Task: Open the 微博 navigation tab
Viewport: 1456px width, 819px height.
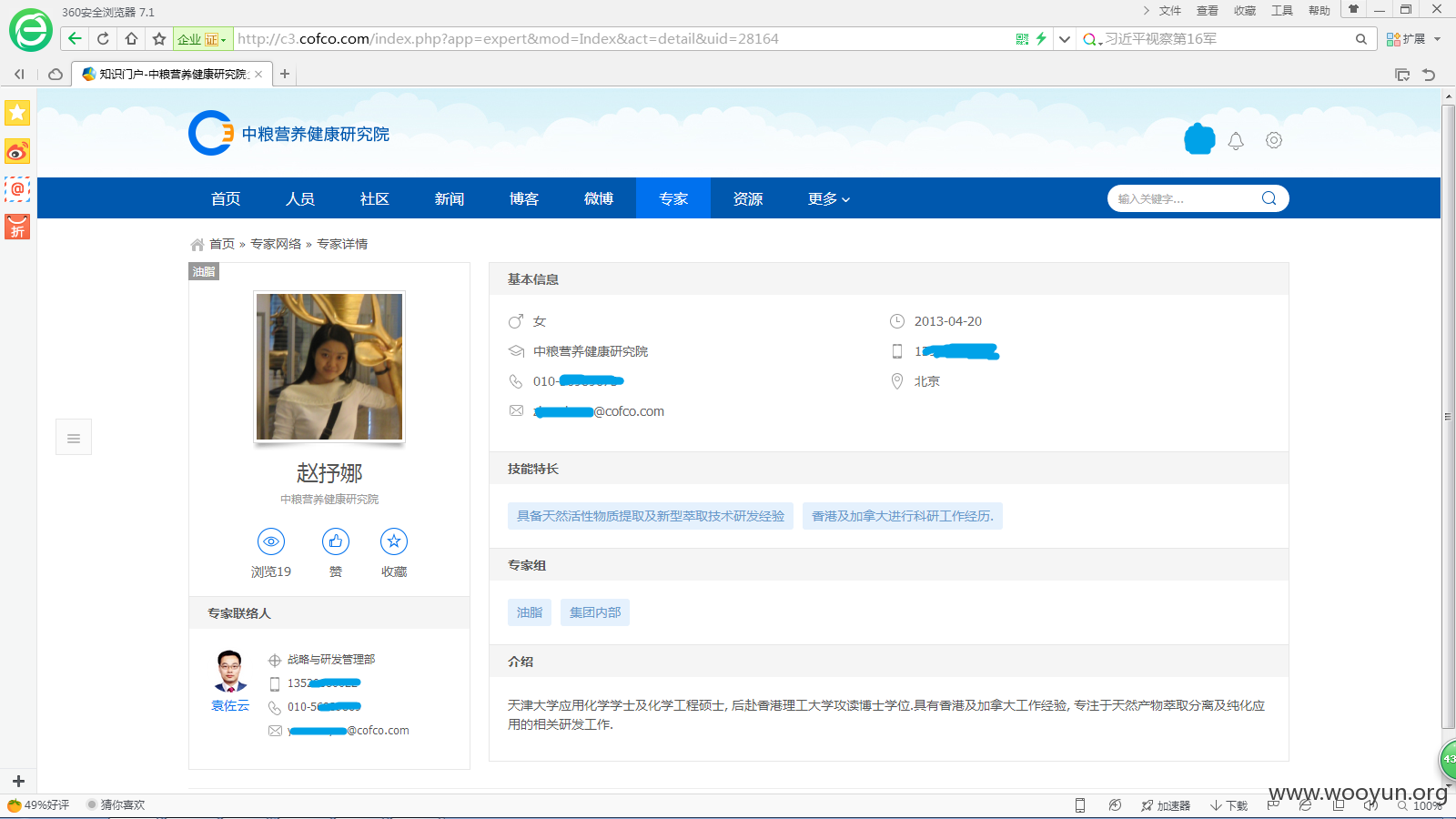Action: 599,198
